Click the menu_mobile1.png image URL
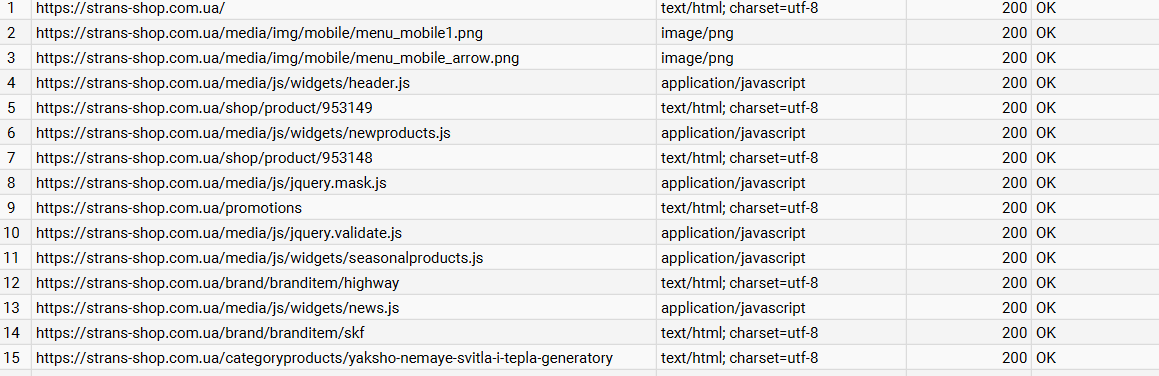 pyautogui.click(x=259, y=33)
